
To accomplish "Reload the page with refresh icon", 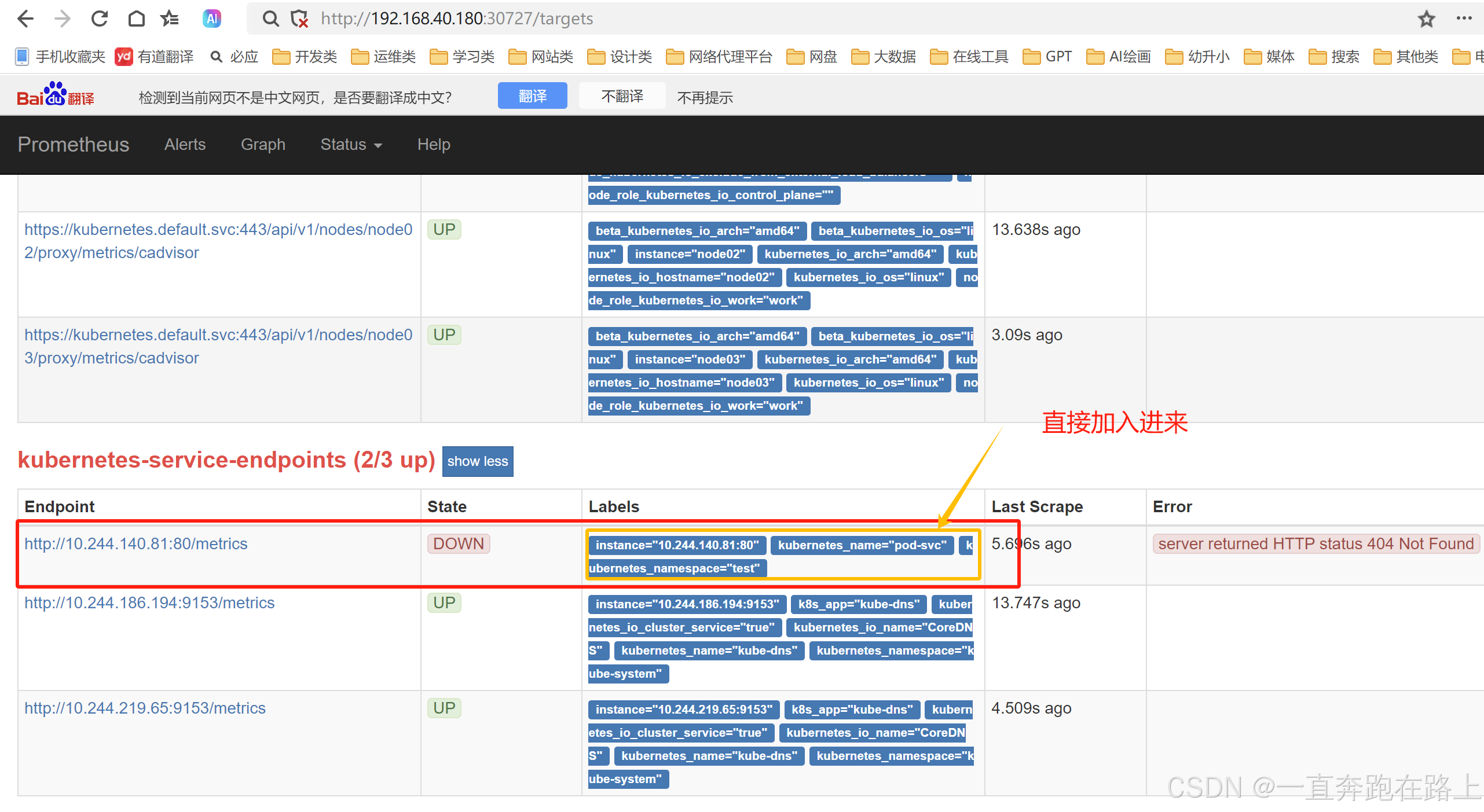I will (100, 19).
